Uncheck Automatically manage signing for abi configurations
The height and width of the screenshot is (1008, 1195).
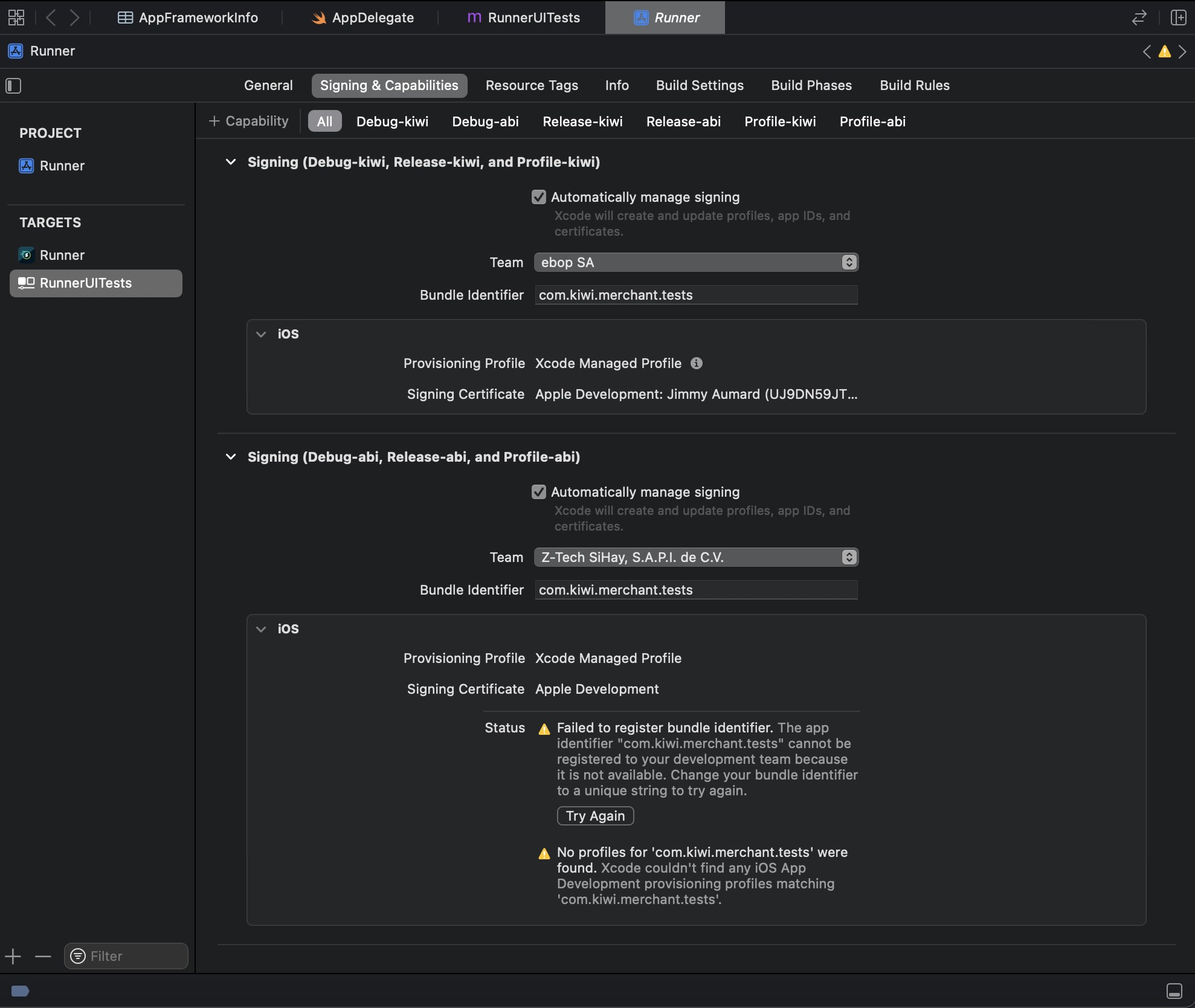coord(538,492)
